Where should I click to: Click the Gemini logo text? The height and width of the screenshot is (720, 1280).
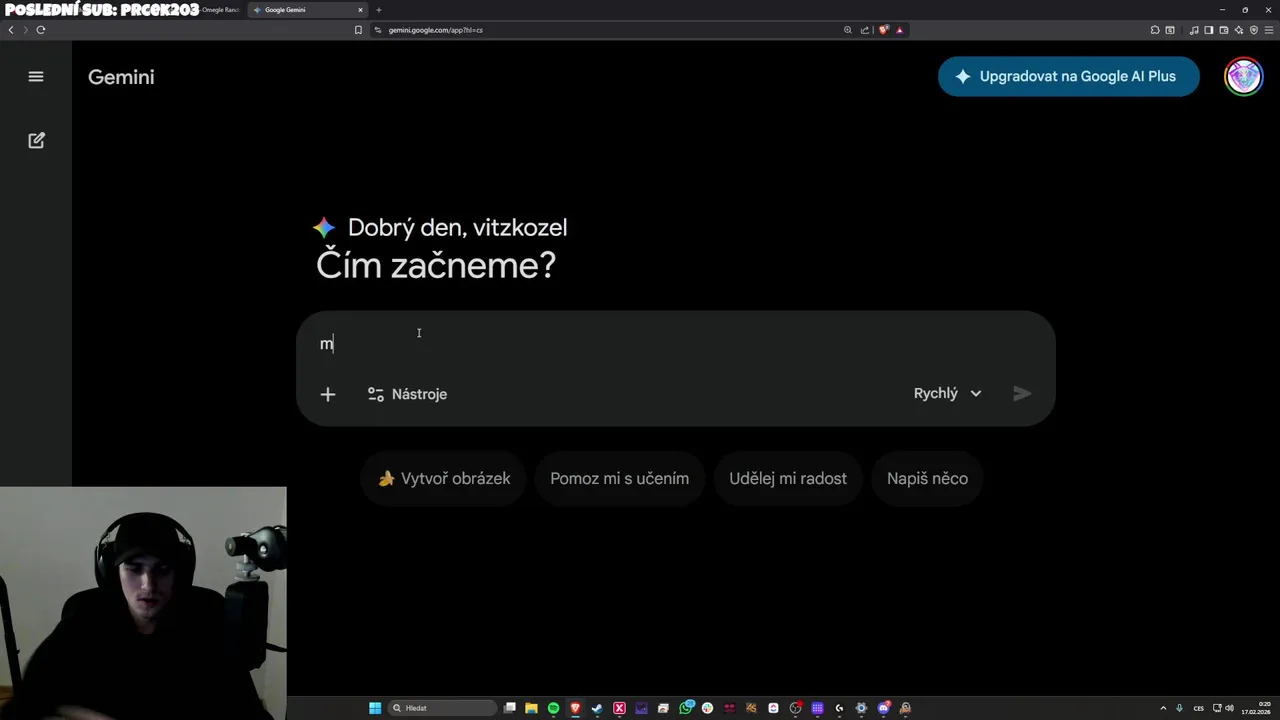click(x=121, y=77)
